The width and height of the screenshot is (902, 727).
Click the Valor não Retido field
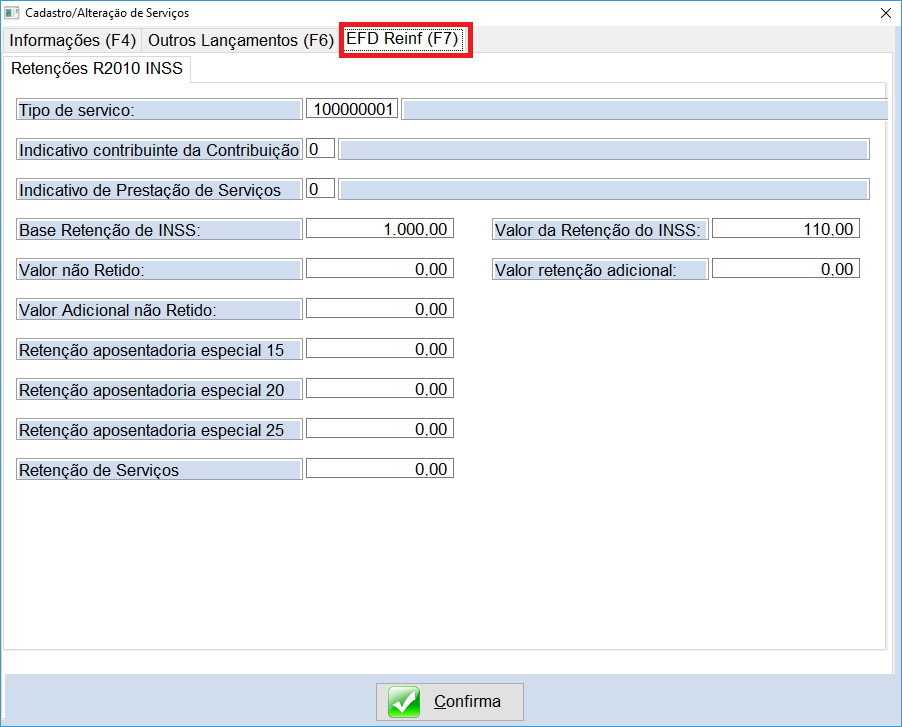pyautogui.click(x=380, y=269)
